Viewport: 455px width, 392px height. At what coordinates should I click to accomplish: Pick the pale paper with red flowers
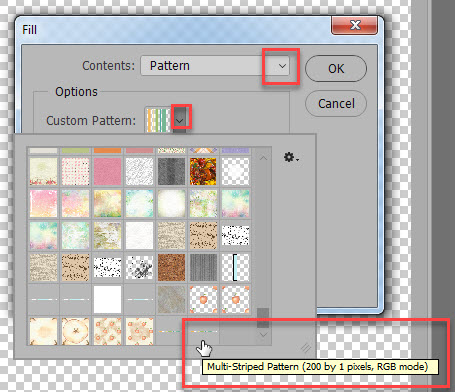43,171
